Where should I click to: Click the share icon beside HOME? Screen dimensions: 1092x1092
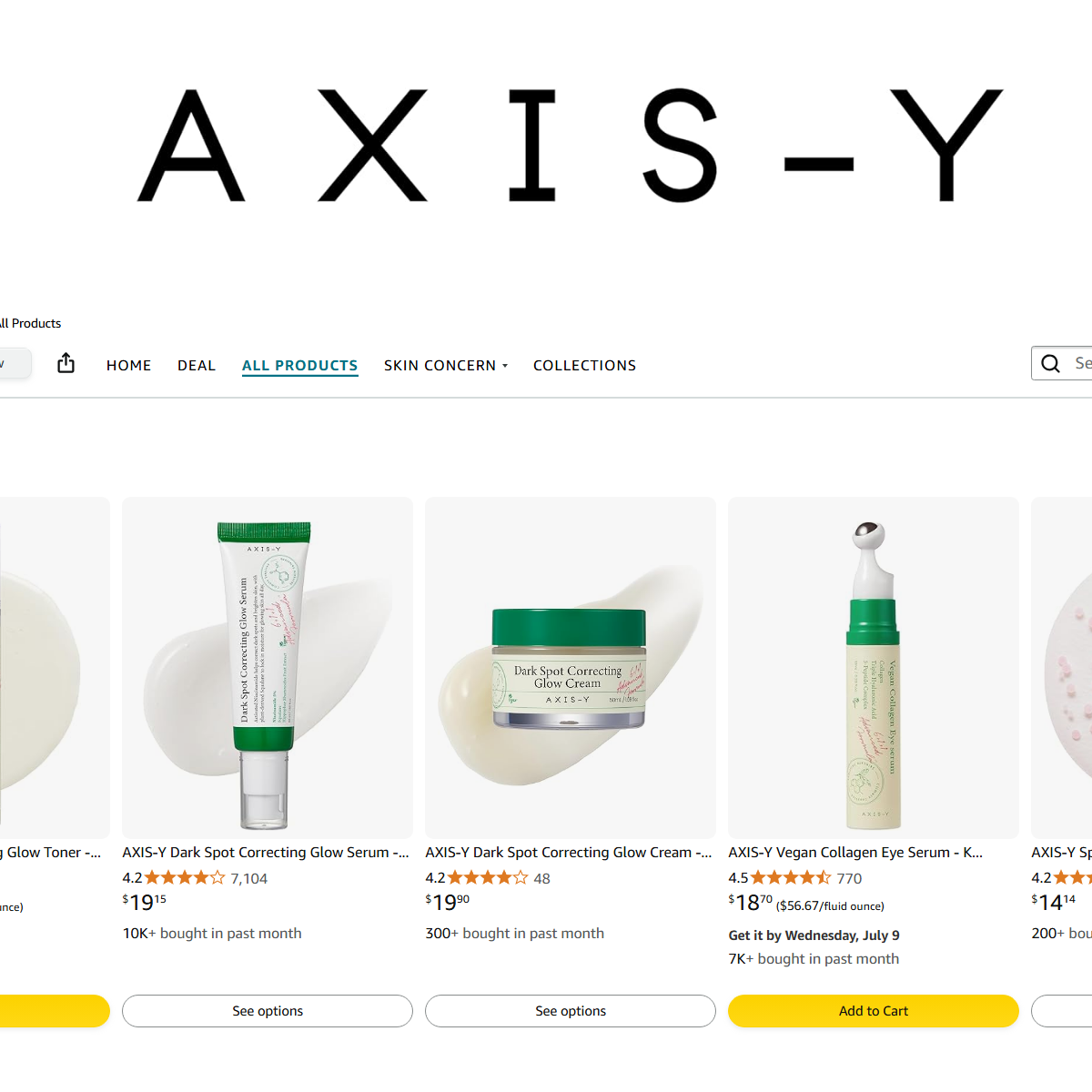click(x=66, y=363)
